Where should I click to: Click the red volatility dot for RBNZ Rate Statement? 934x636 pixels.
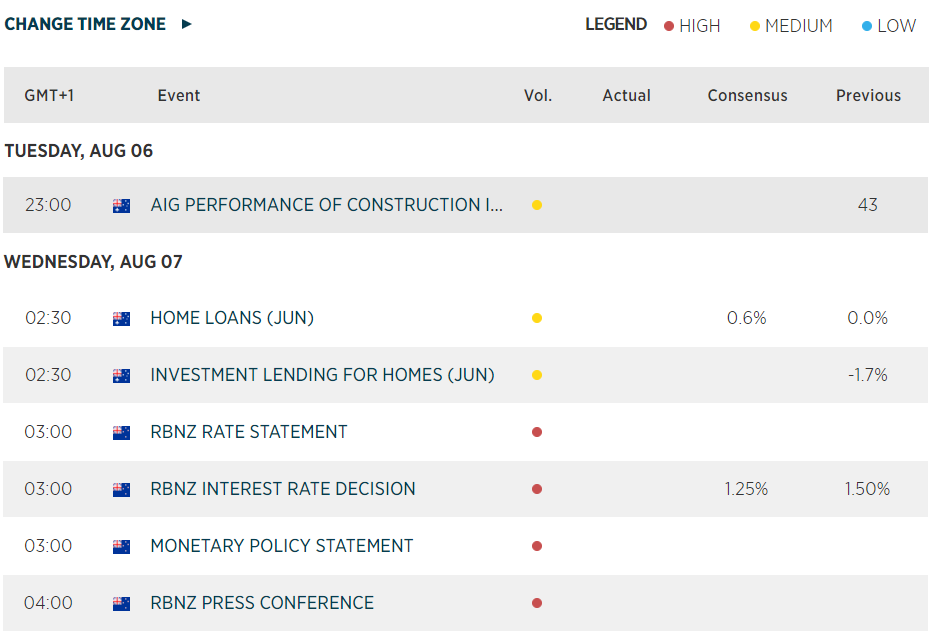pyautogui.click(x=537, y=433)
